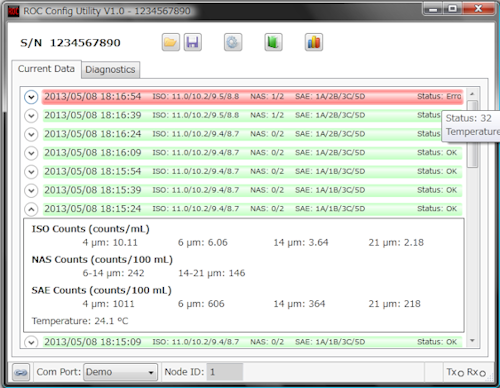The height and width of the screenshot is (388, 500).
Task: Expand the 18:16:09 record row
Action: pos(31,153)
